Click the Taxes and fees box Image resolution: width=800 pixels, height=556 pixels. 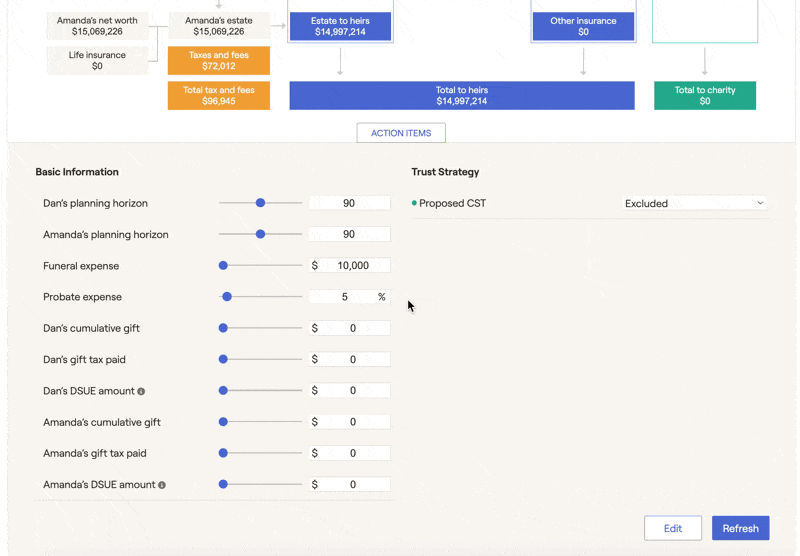[x=219, y=61]
